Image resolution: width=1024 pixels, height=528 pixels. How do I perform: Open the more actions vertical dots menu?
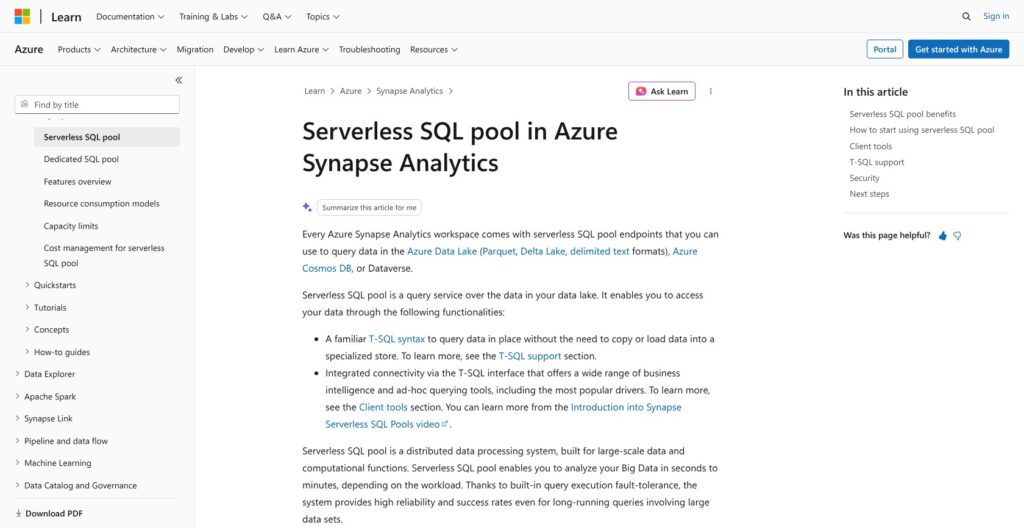(711, 91)
